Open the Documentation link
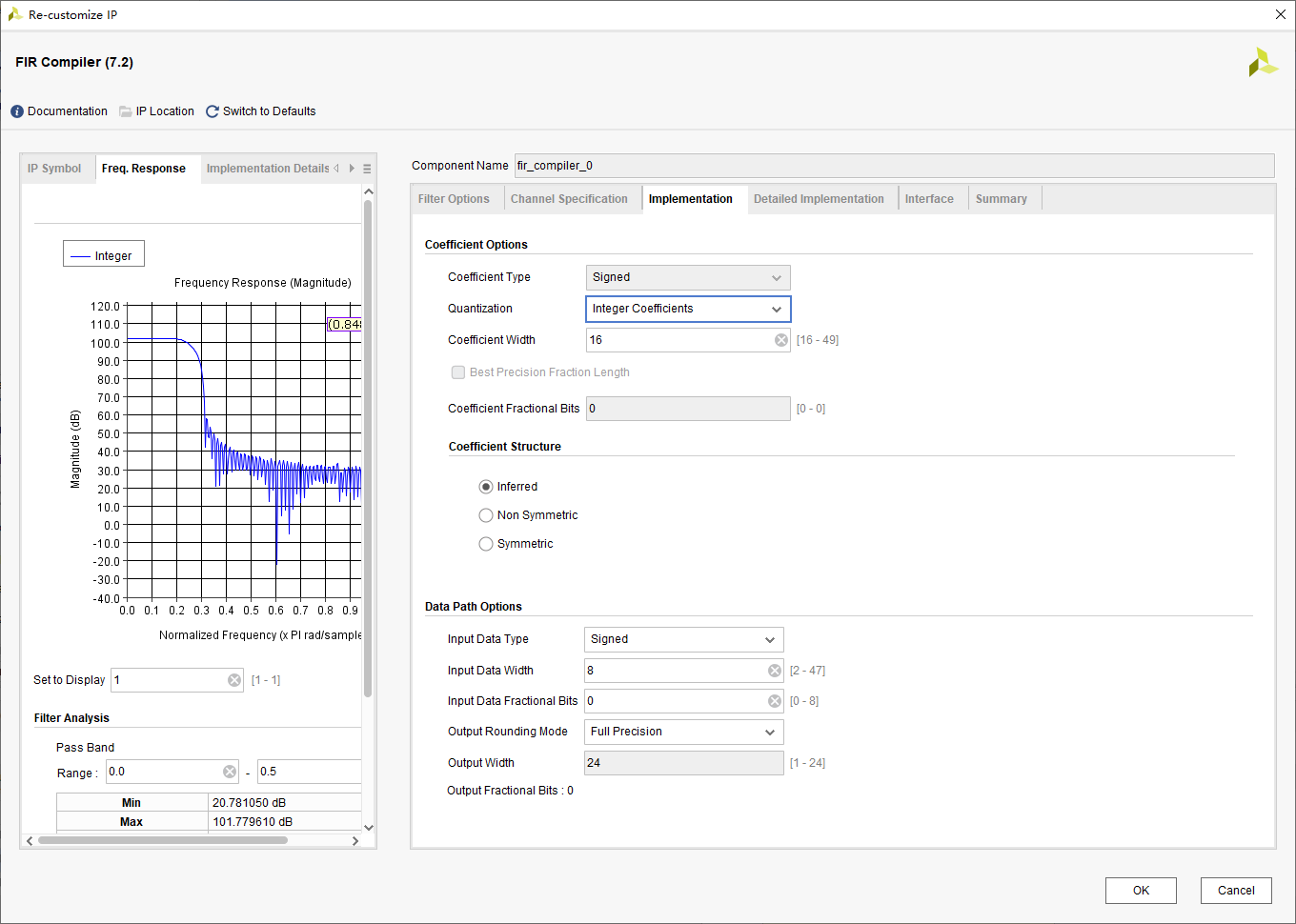Image resolution: width=1296 pixels, height=924 pixels. tap(68, 111)
